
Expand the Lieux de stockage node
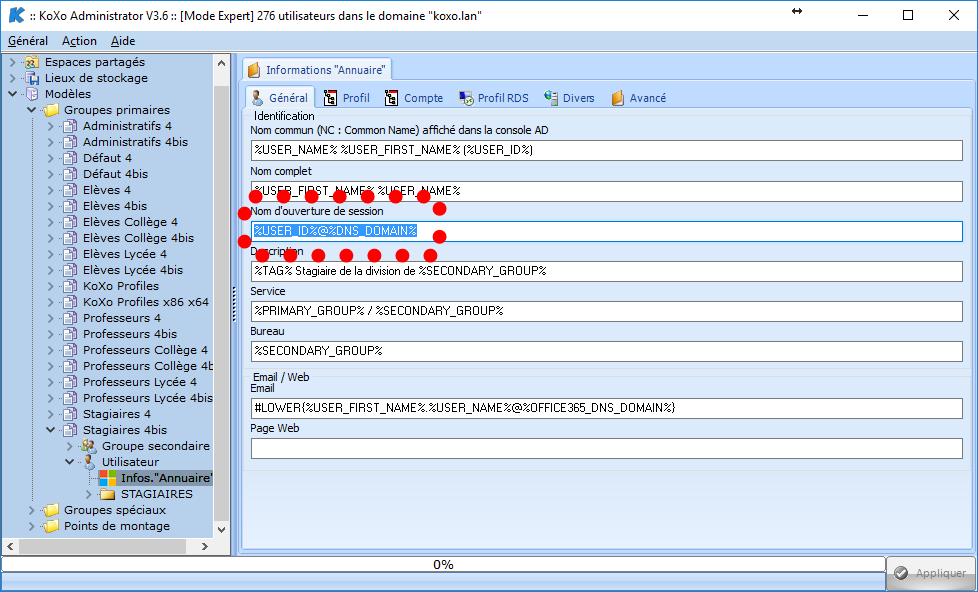pyautogui.click(x=12, y=79)
